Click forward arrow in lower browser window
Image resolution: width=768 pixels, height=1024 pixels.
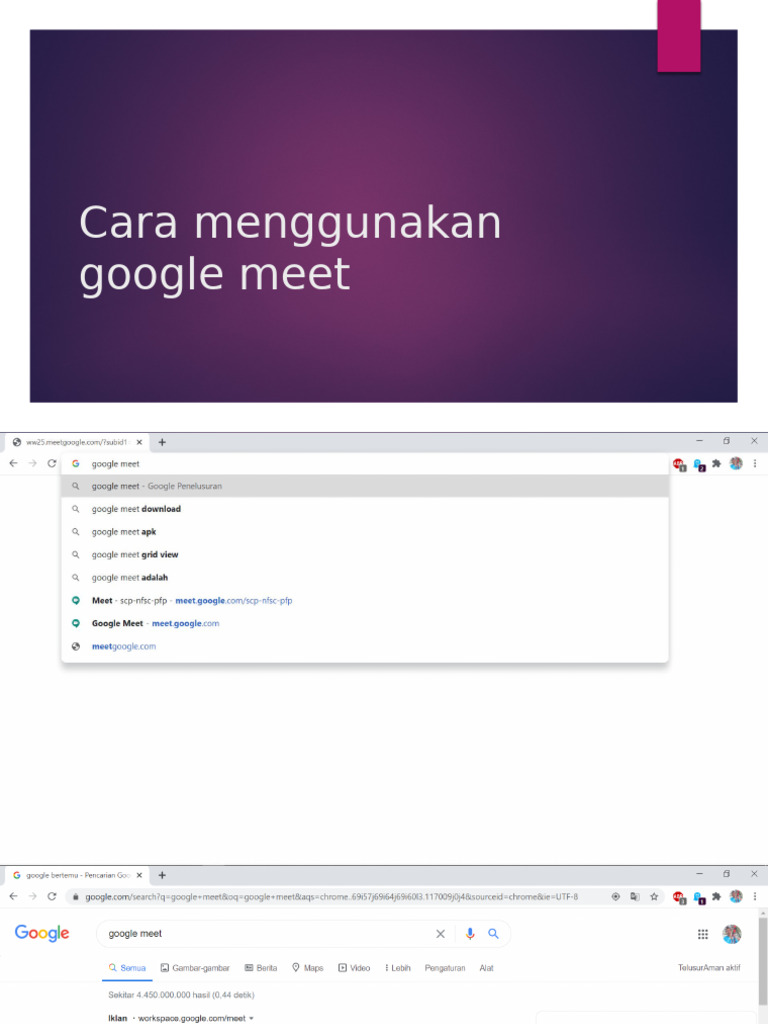33,896
